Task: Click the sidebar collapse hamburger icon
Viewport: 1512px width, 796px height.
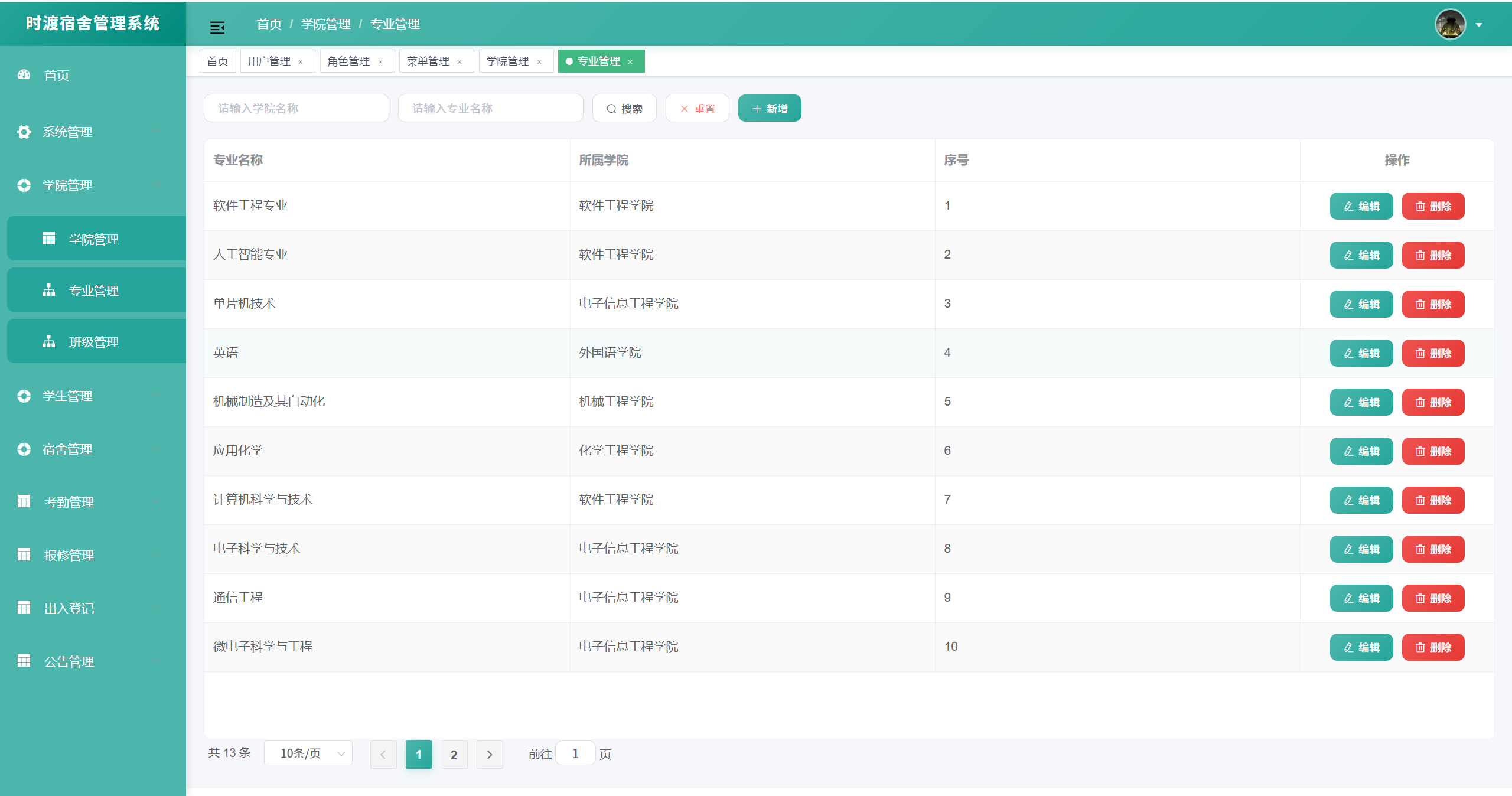Action: tap(217, 27)
